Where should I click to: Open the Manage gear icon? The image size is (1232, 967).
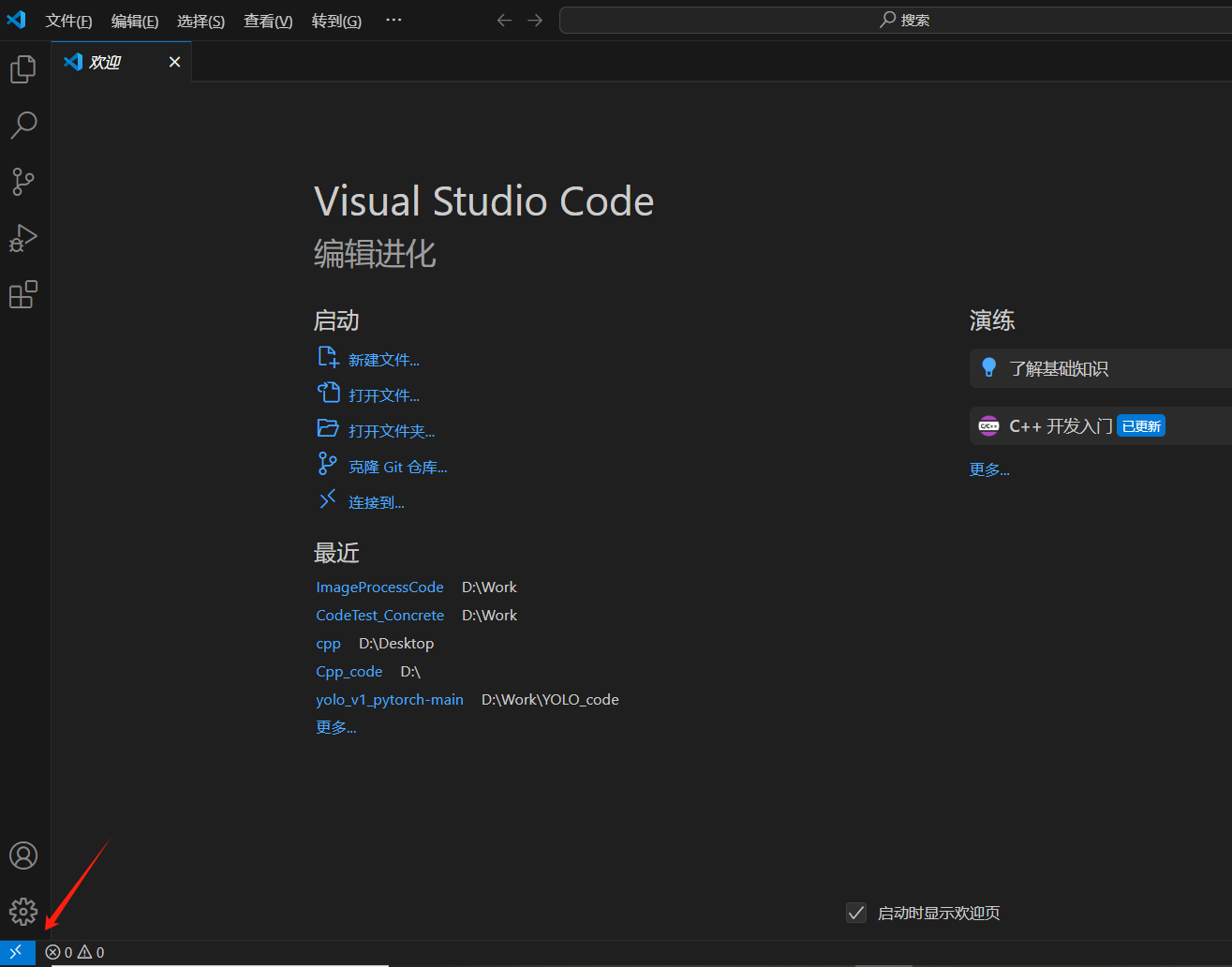click(x=23, y=911)
